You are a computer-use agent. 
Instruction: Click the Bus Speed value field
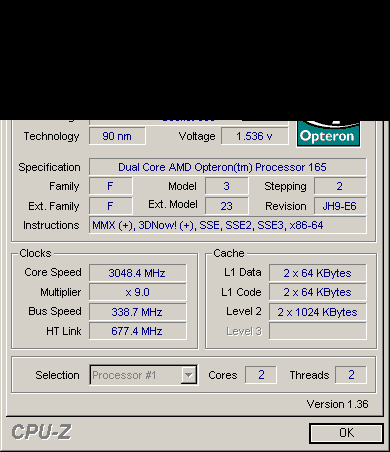pos(138,312)
